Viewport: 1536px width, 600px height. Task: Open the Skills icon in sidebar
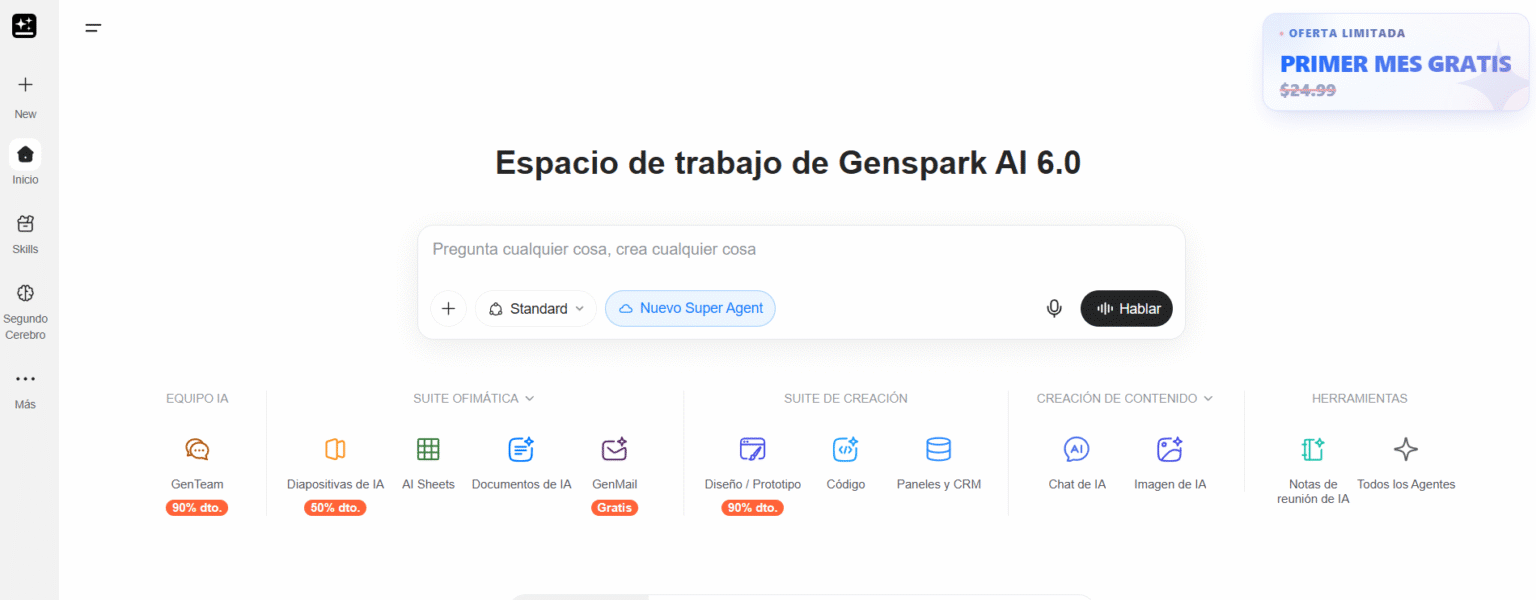click(x=26, y=223)
